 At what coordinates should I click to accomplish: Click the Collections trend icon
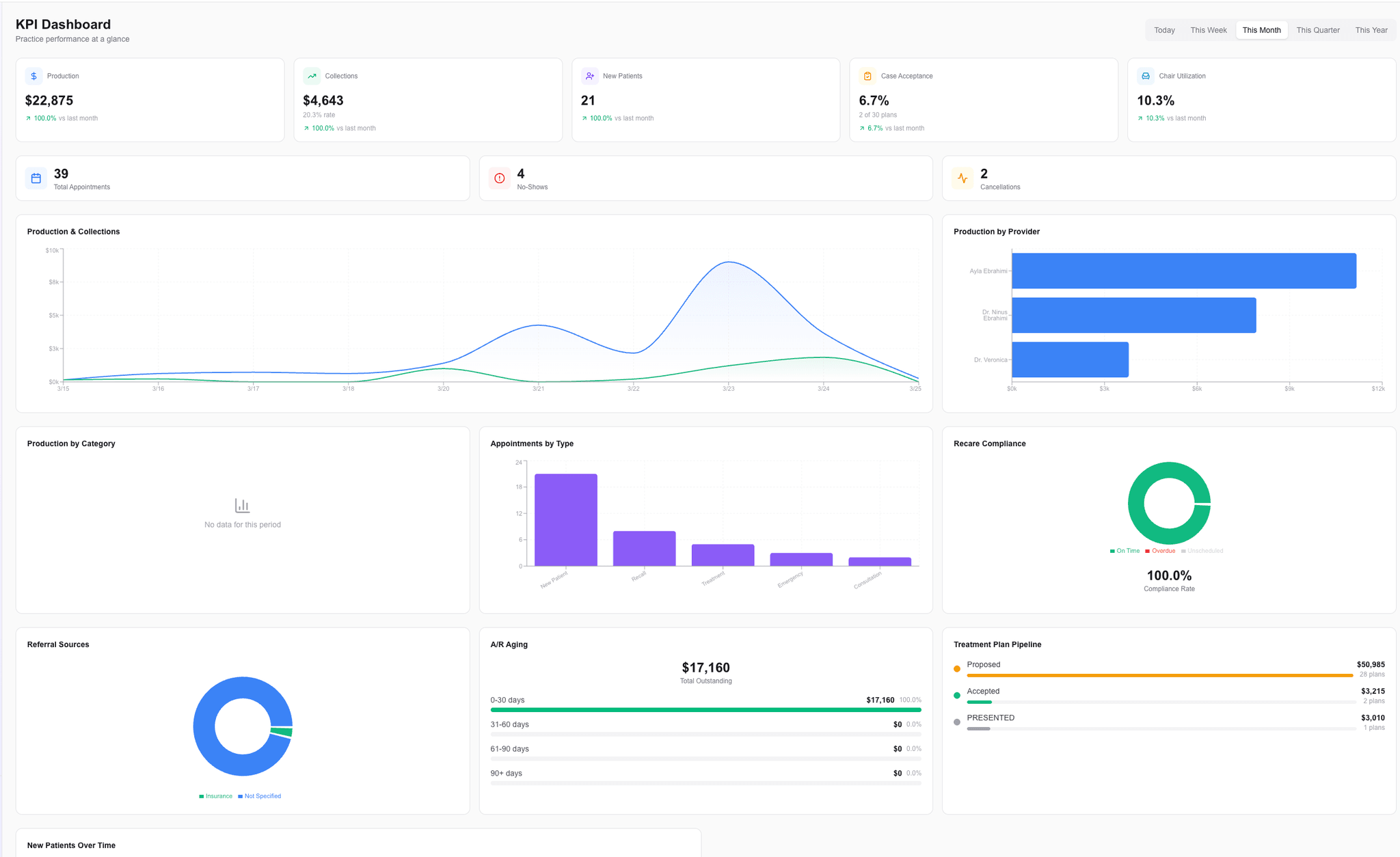(x=312, y=76)
